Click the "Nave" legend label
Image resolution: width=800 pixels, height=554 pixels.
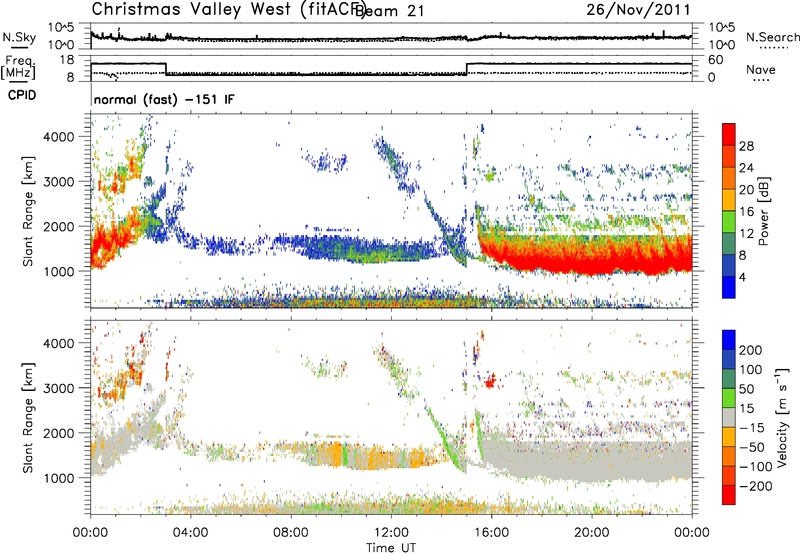761,70
